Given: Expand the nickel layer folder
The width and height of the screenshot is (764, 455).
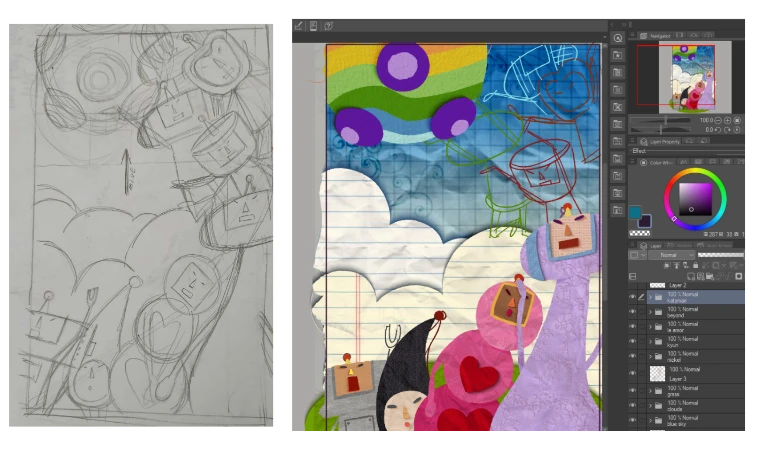Looking at the screenshot, I should point(650,356).
